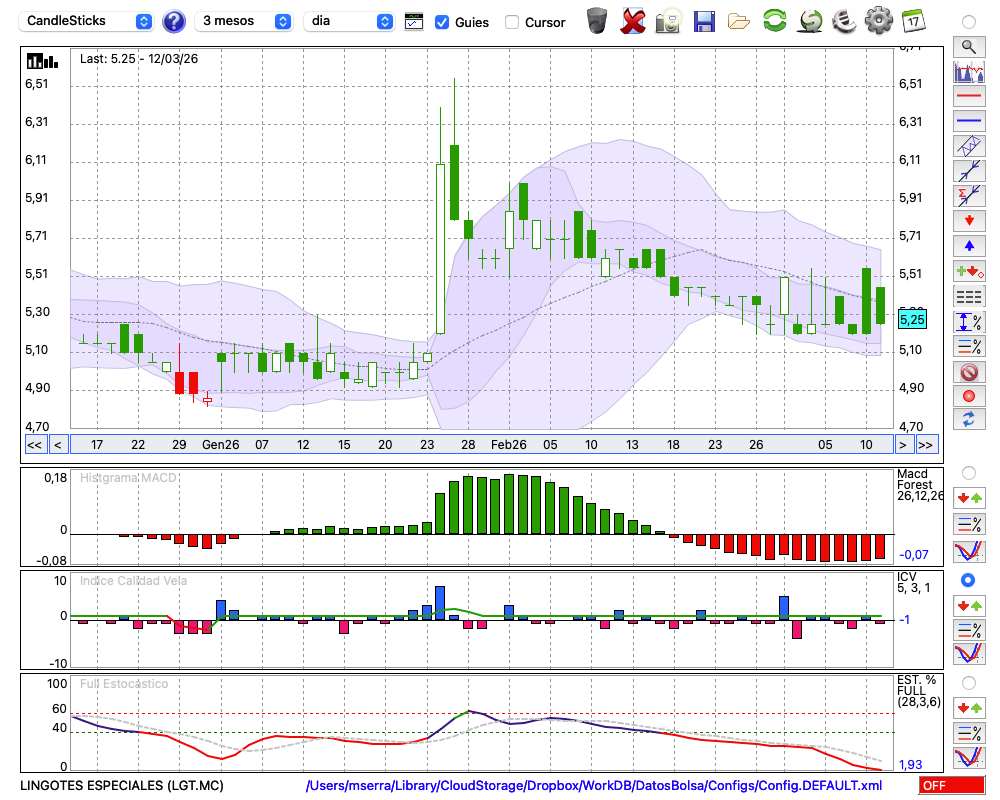Screen dimensions: 1000x800
Task: Open the dia interval dropdown
Action: coord(350,21)
